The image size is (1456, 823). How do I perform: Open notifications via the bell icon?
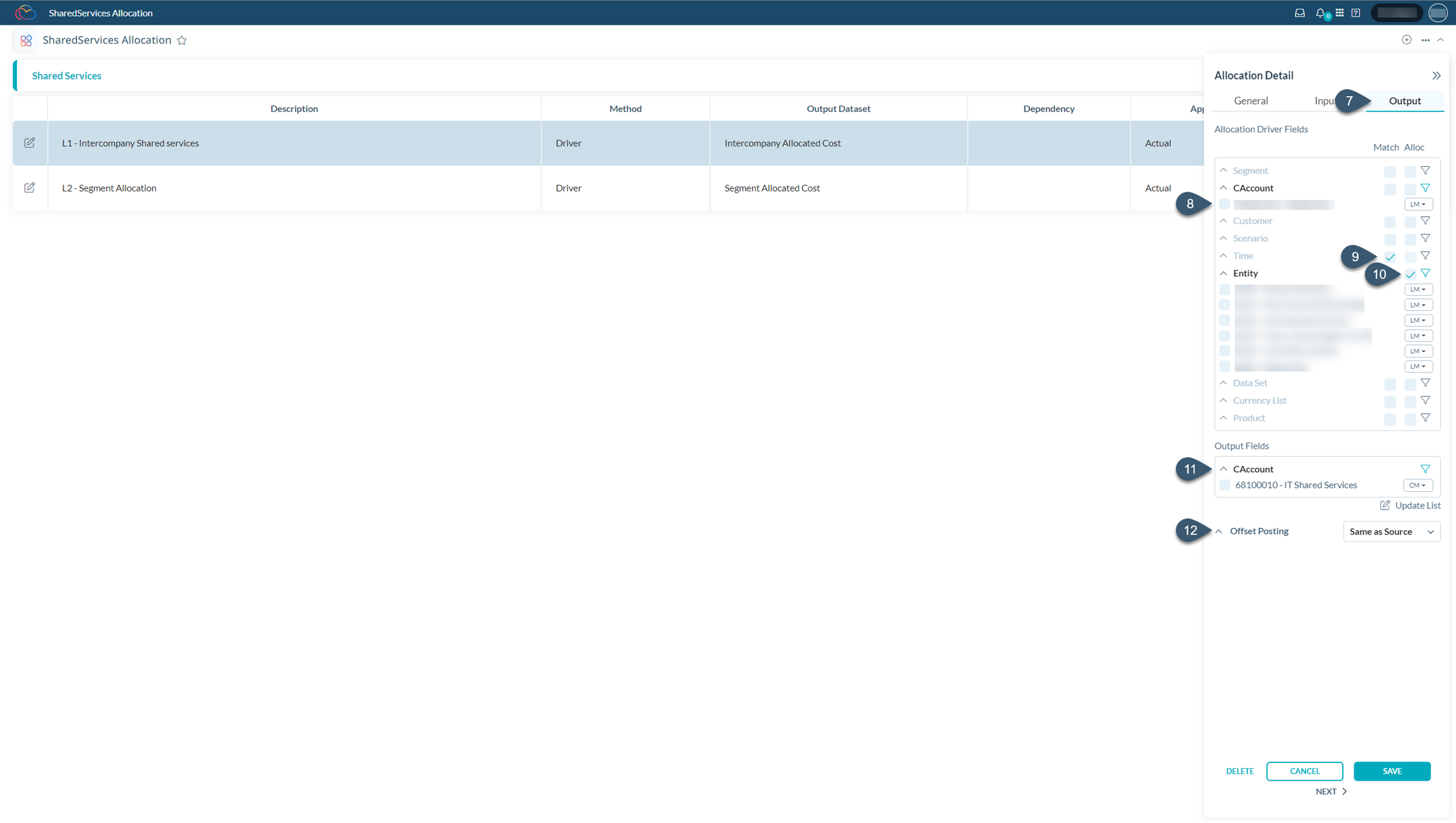click(1319, 12)
